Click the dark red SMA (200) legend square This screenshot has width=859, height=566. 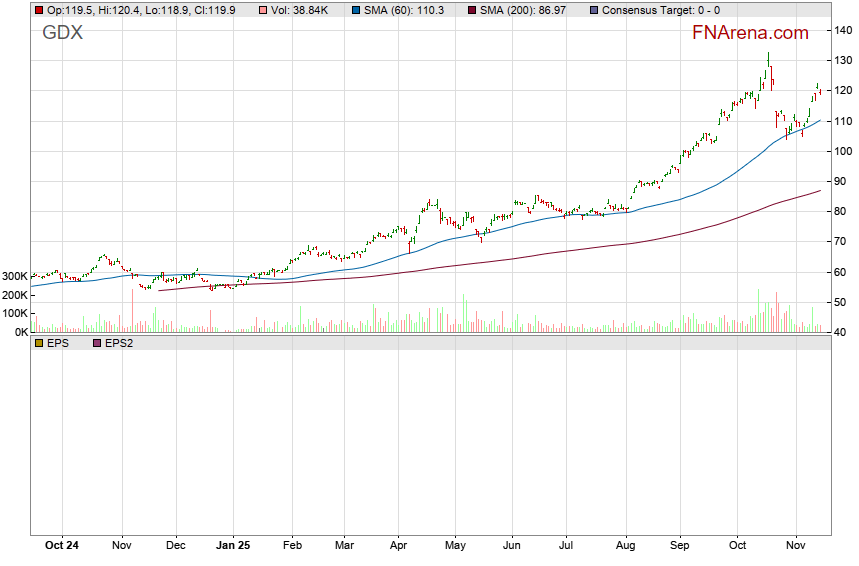(x=472, y=10)
